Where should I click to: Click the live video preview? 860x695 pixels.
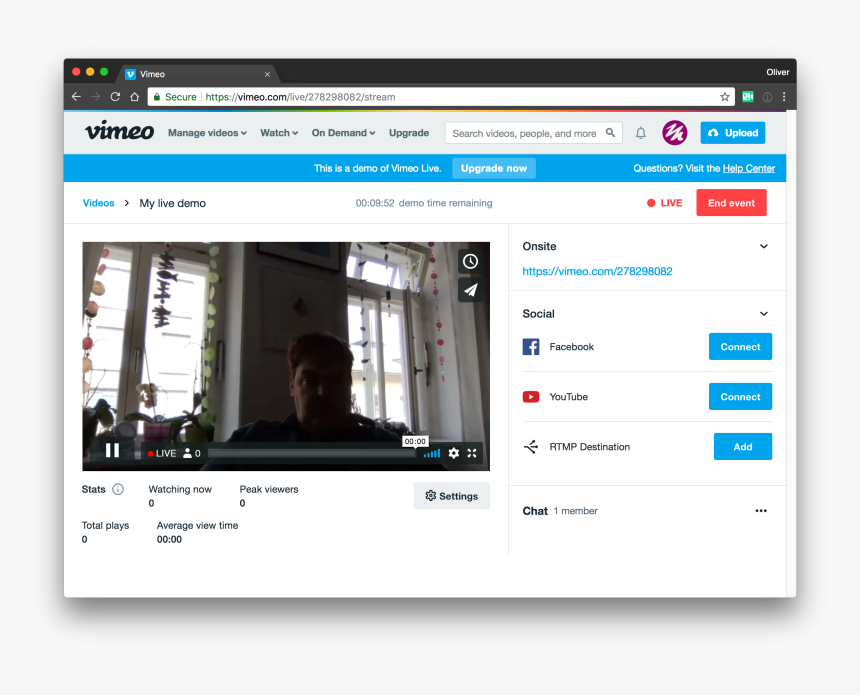click(286, 356)
